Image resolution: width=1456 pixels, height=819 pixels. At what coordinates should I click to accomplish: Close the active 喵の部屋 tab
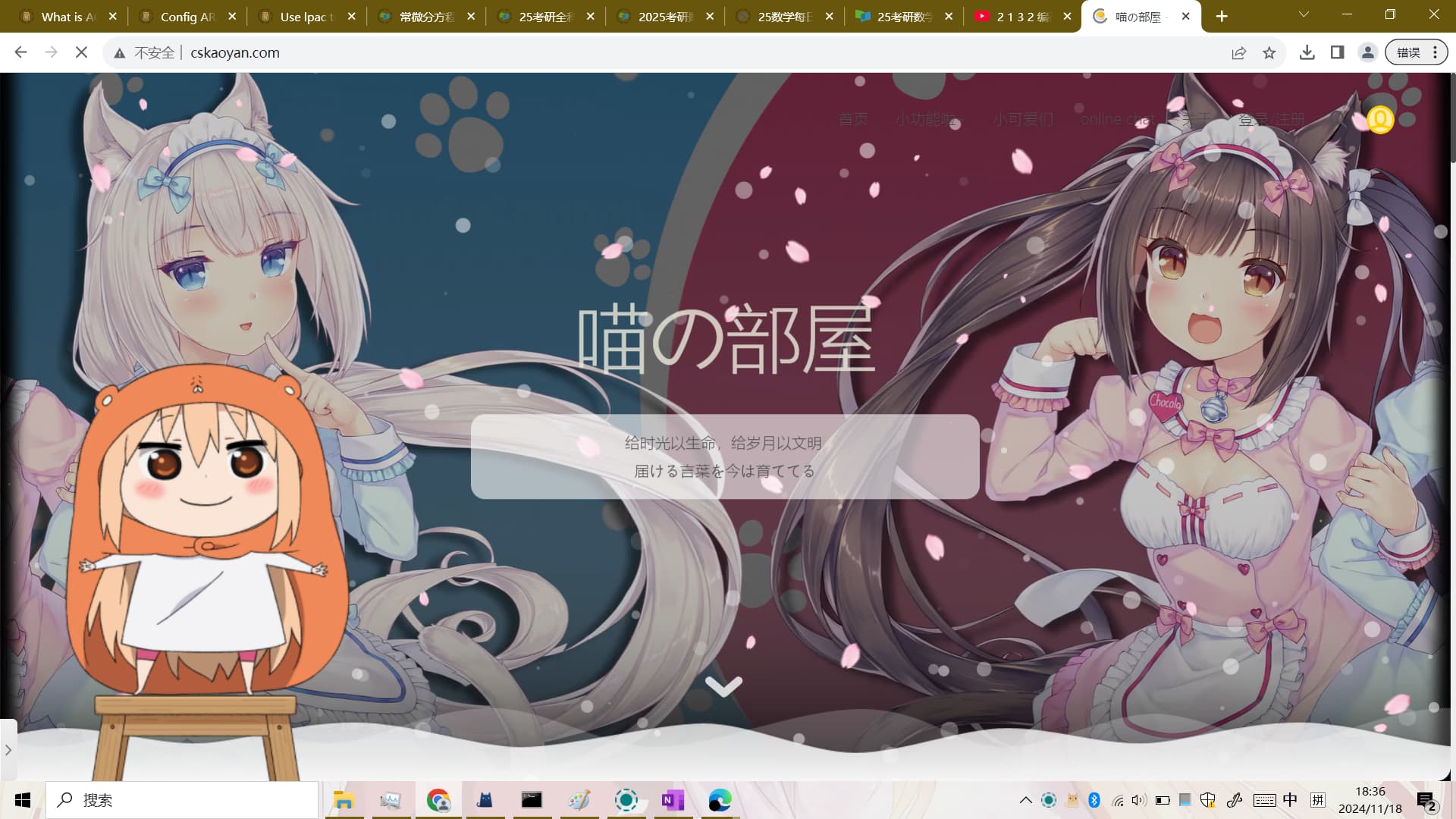[1186, 16]
